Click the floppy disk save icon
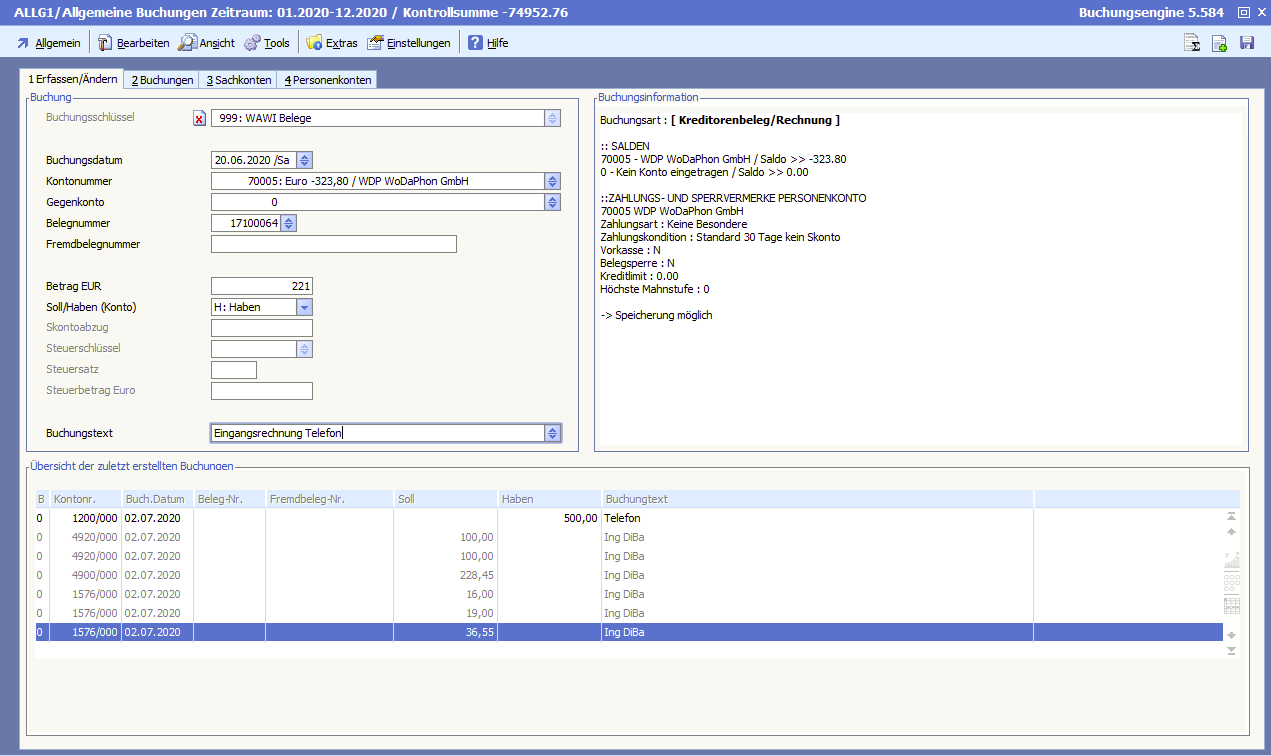This screenshot has height=756, width=1271. point(1247,43)
